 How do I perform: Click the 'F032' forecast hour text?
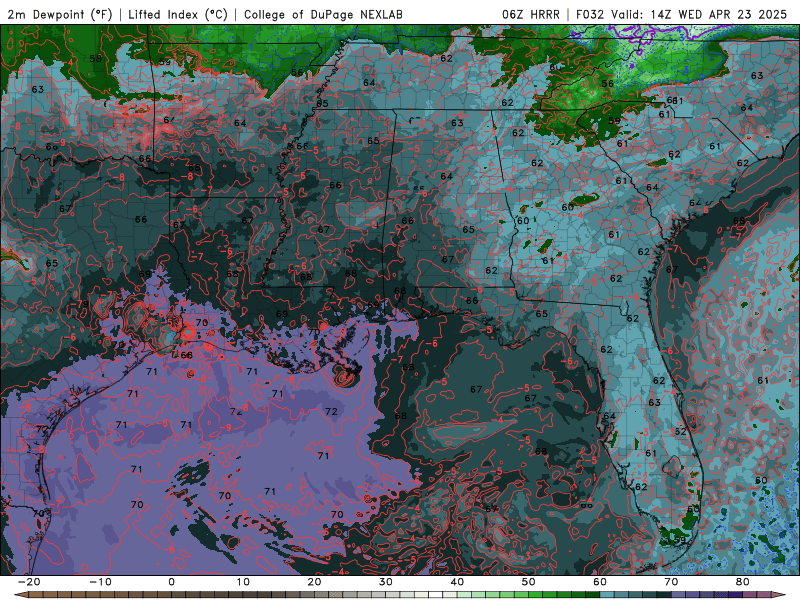coord(590,14)
